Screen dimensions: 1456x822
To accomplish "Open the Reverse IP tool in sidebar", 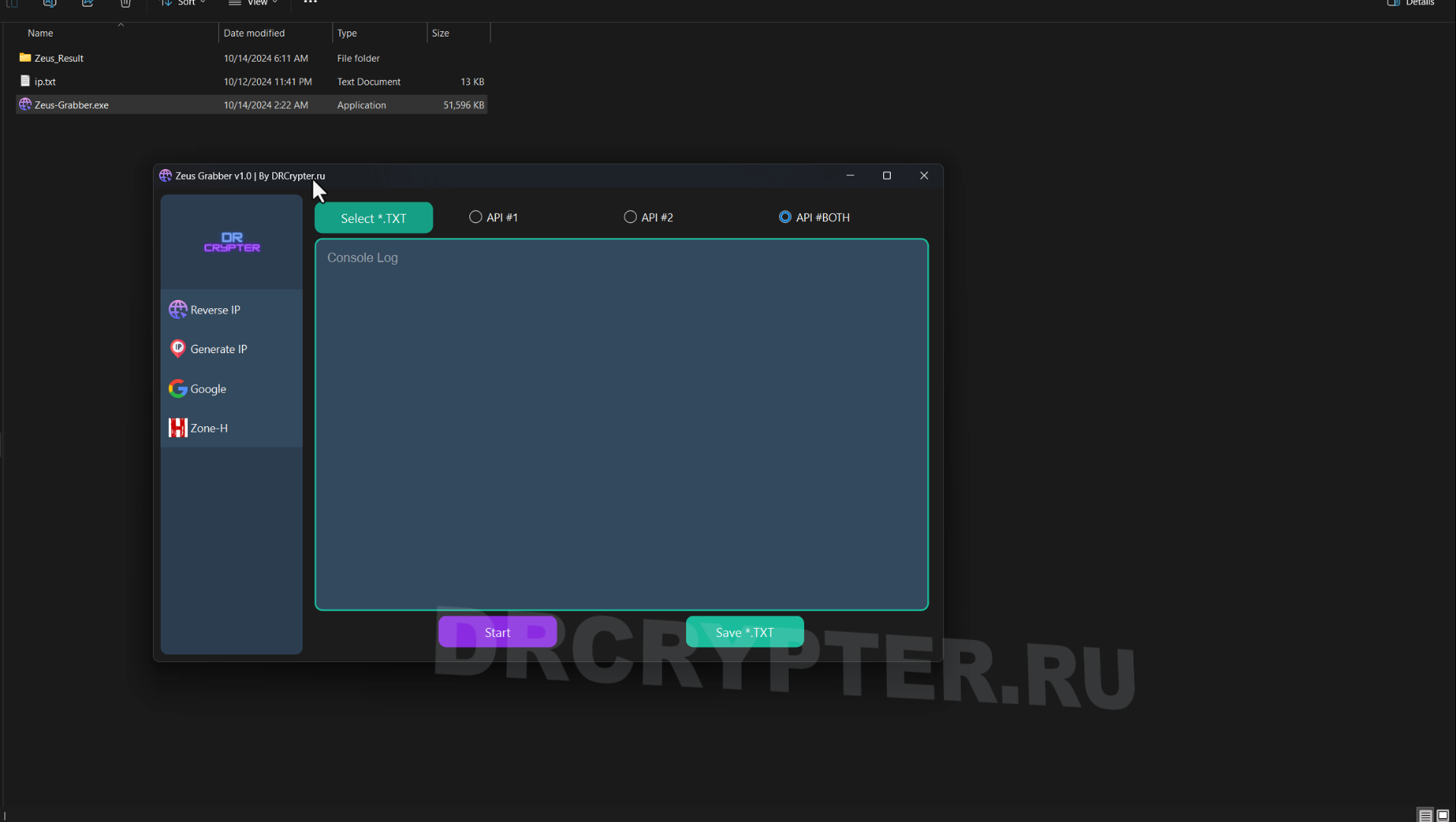I will pos(231,310).
